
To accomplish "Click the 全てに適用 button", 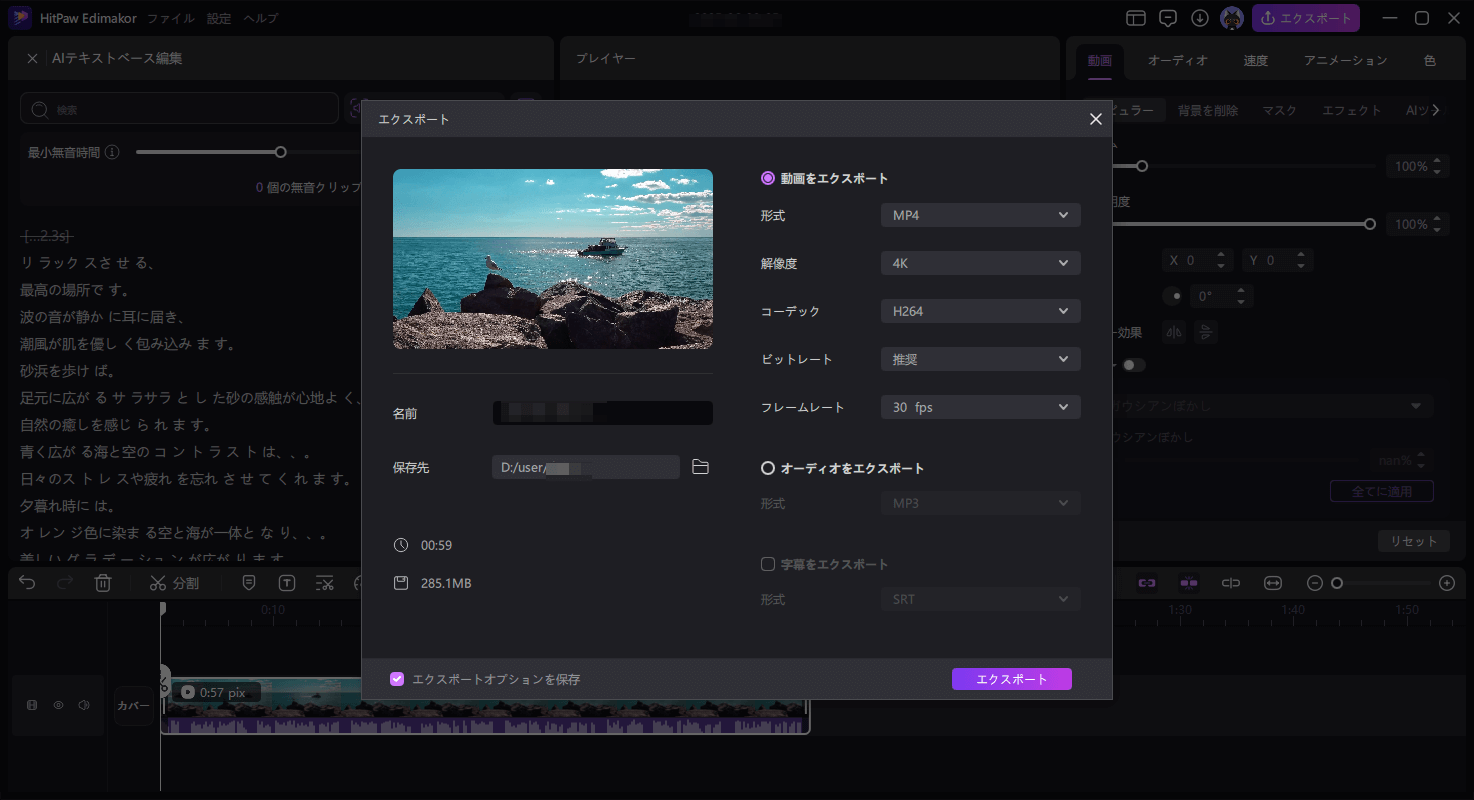I will (x=1381, y=491).
